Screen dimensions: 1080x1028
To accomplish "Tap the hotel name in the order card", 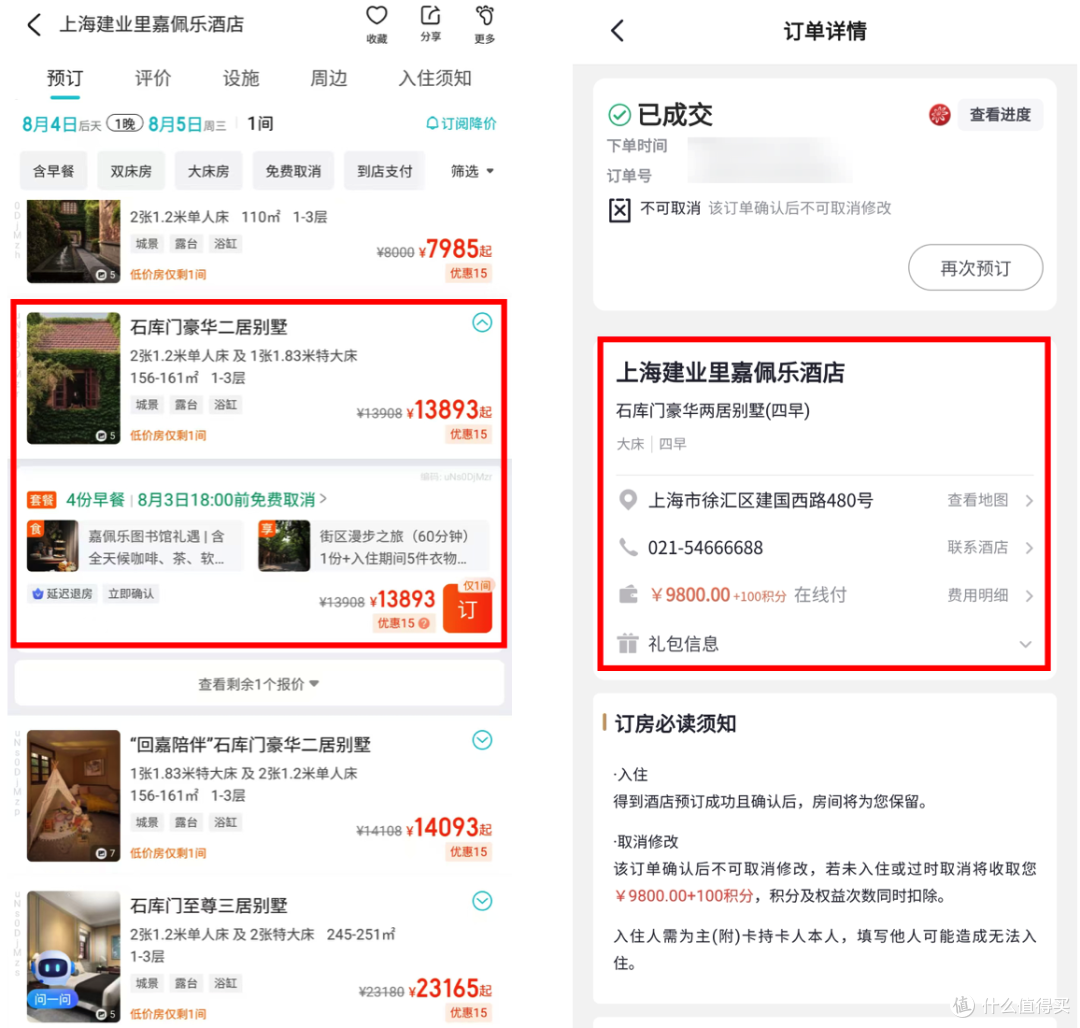I will point(730,373).
